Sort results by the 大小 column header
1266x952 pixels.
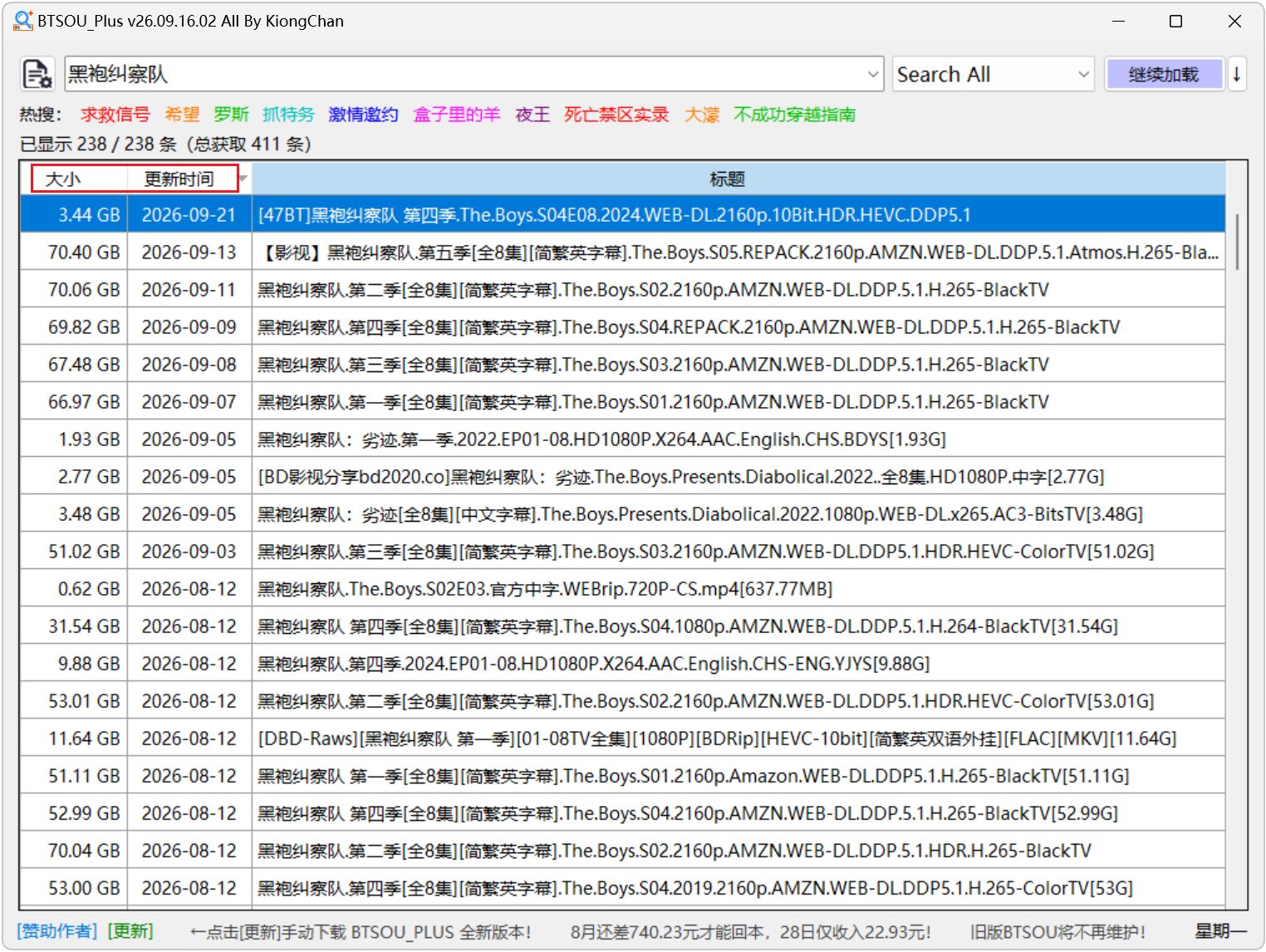pyautogui.click(x=63, y=179)
